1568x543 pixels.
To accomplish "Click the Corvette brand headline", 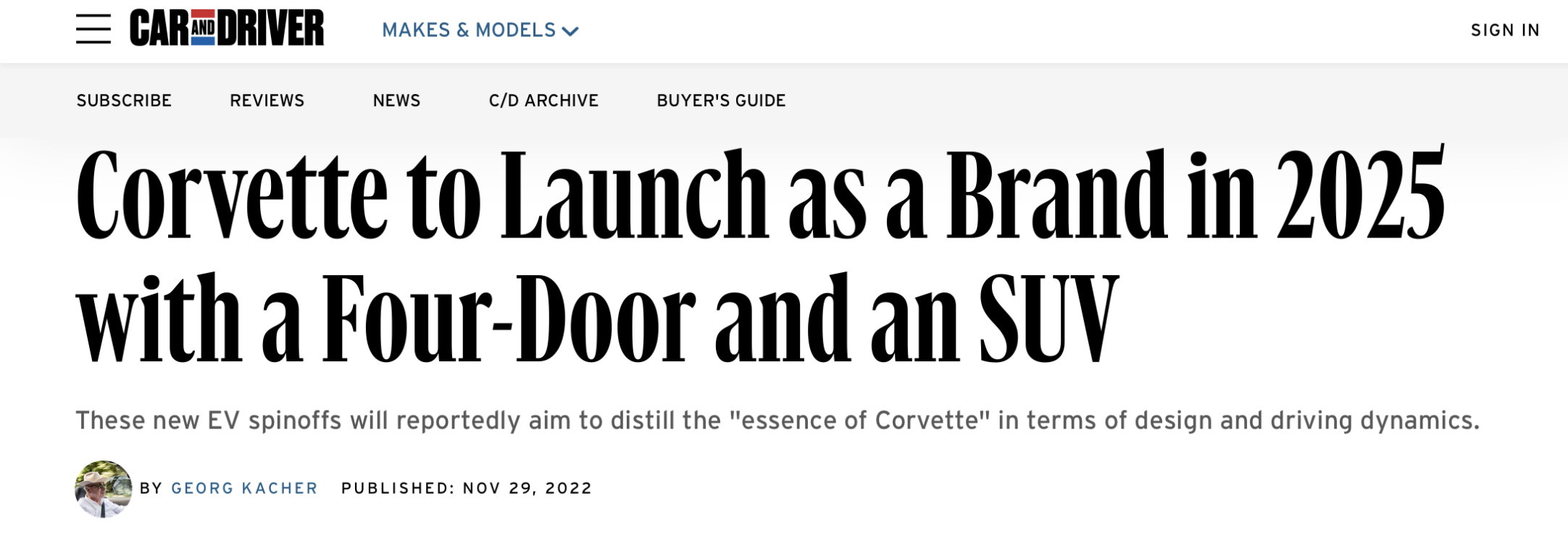I will coord(760,256).
